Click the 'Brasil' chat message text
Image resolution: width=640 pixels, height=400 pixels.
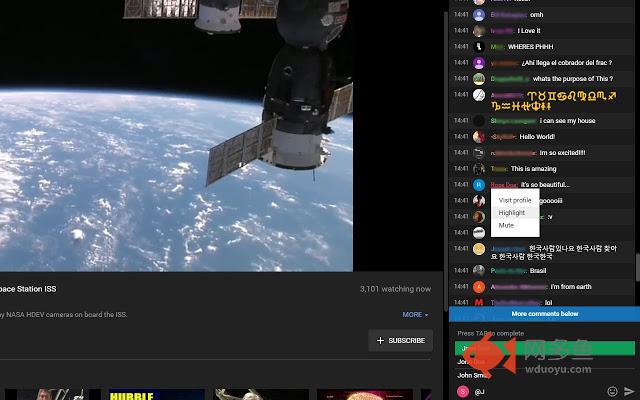pyautogui.click(x=538, y=271)
